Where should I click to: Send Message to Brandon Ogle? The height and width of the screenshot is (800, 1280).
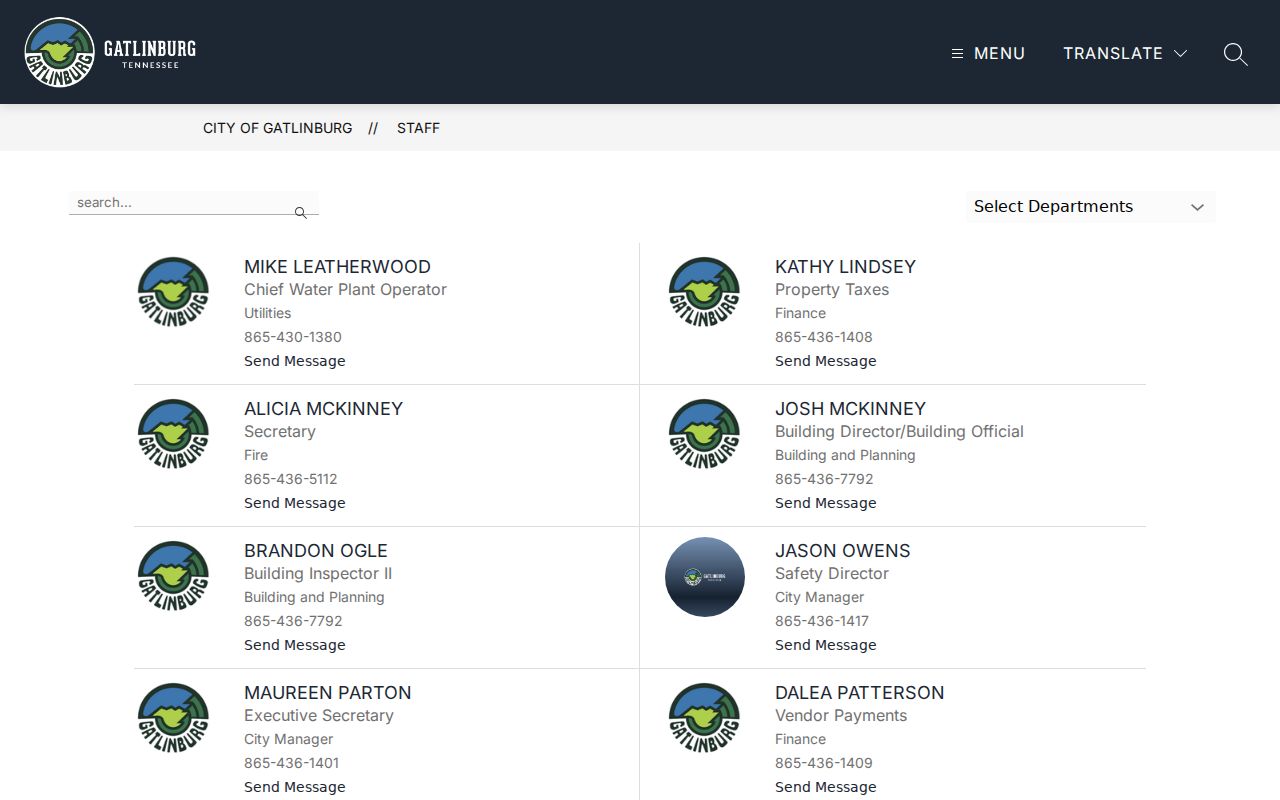295,645
